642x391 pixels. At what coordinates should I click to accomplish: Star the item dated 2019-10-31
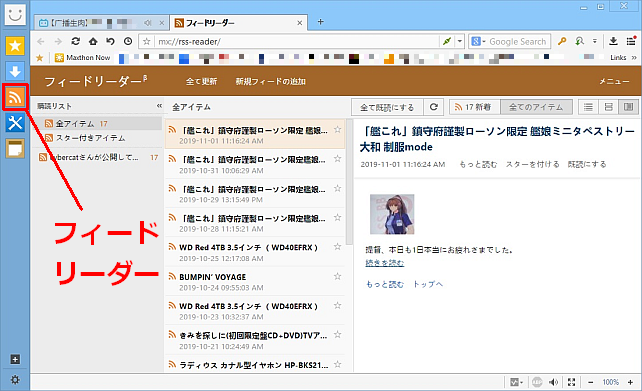(x=337, y=159)
